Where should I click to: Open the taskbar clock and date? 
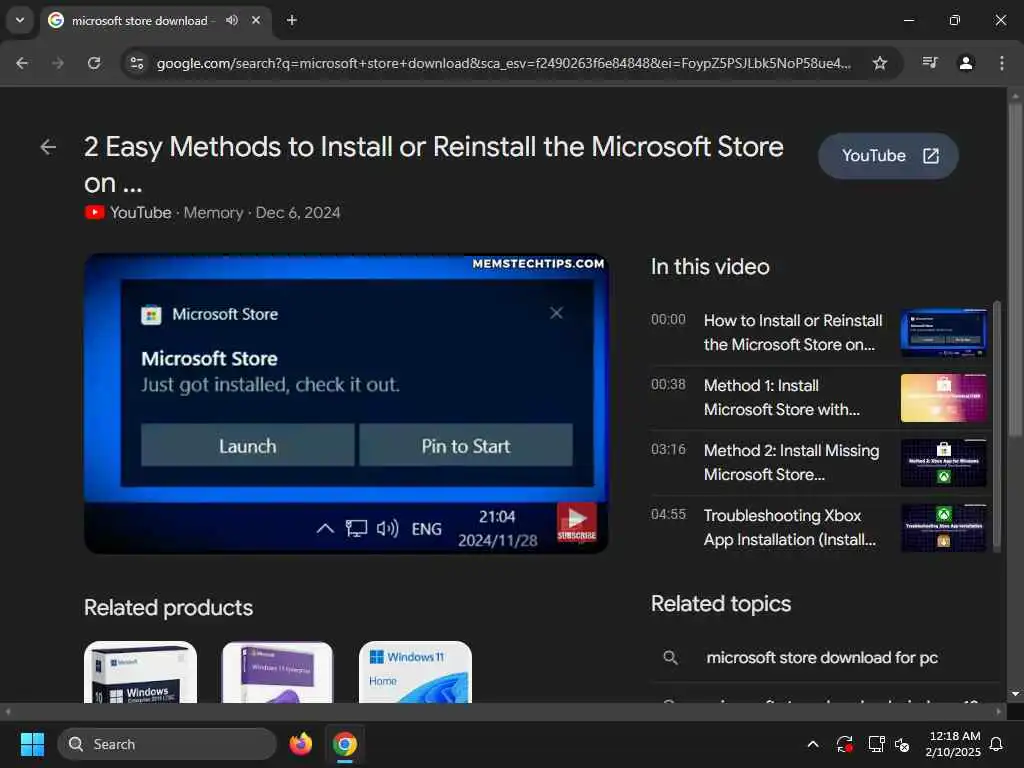[953, 744]
